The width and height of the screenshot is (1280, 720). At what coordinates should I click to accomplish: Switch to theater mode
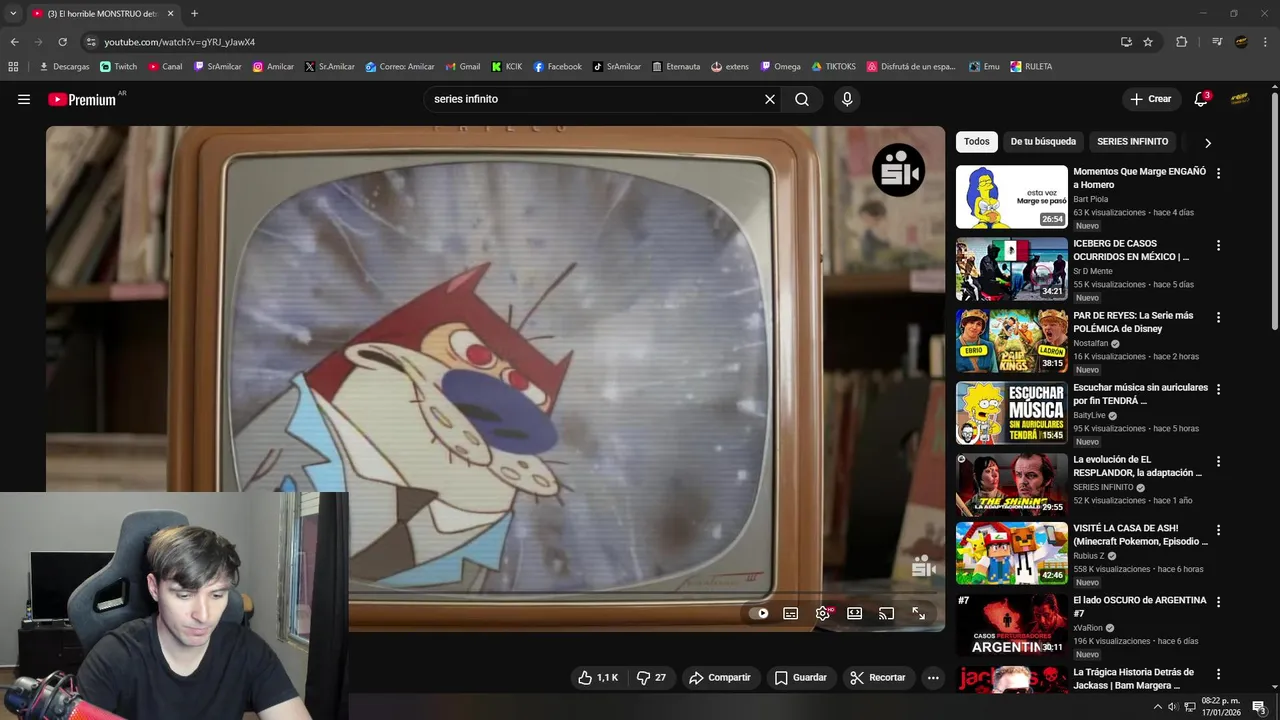click(854, 613)
